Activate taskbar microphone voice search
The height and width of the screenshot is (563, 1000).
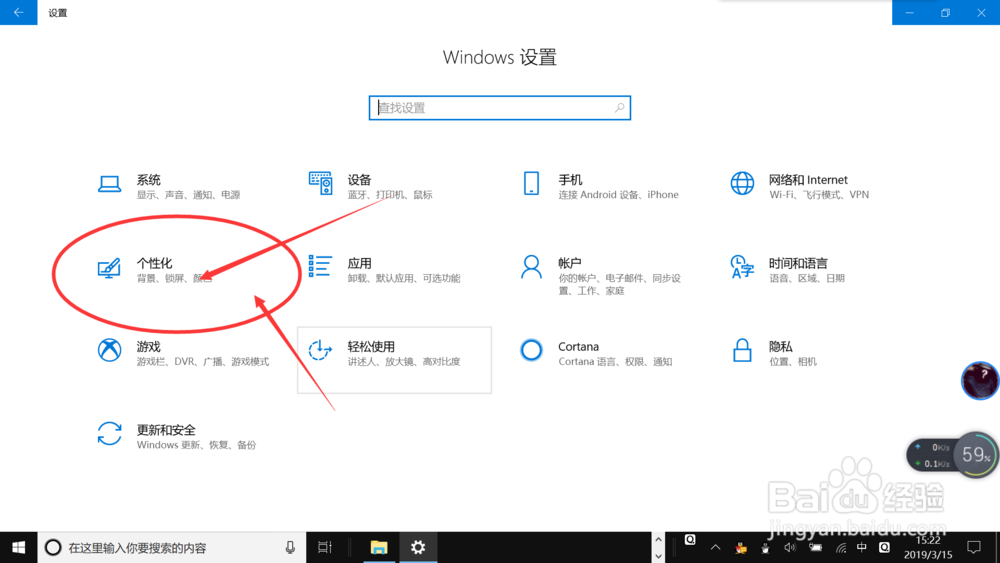pos(290,547)
